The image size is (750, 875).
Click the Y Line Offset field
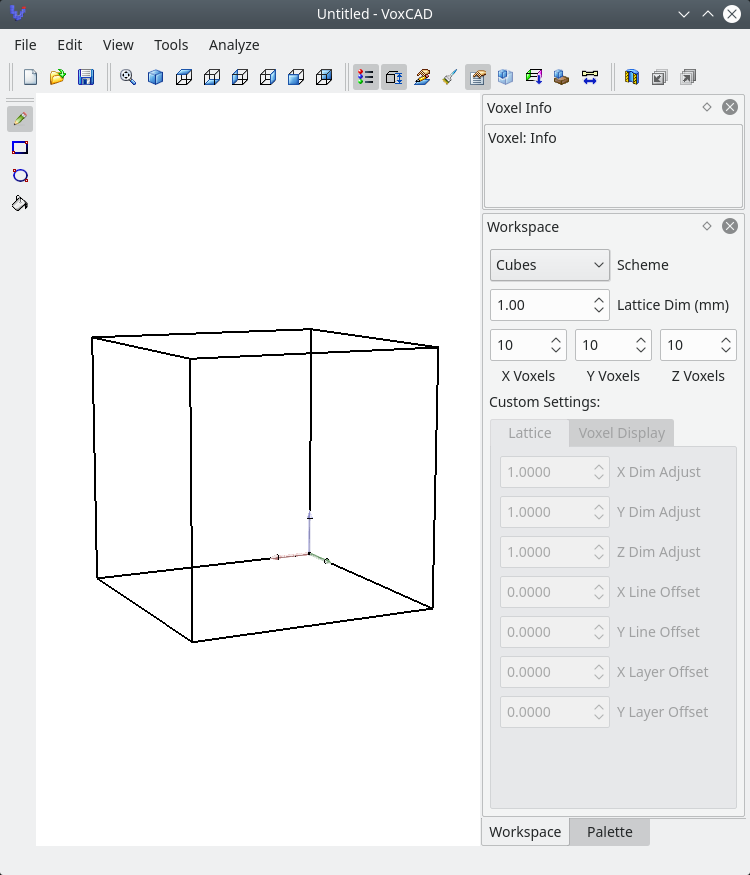tap(555, 632)
